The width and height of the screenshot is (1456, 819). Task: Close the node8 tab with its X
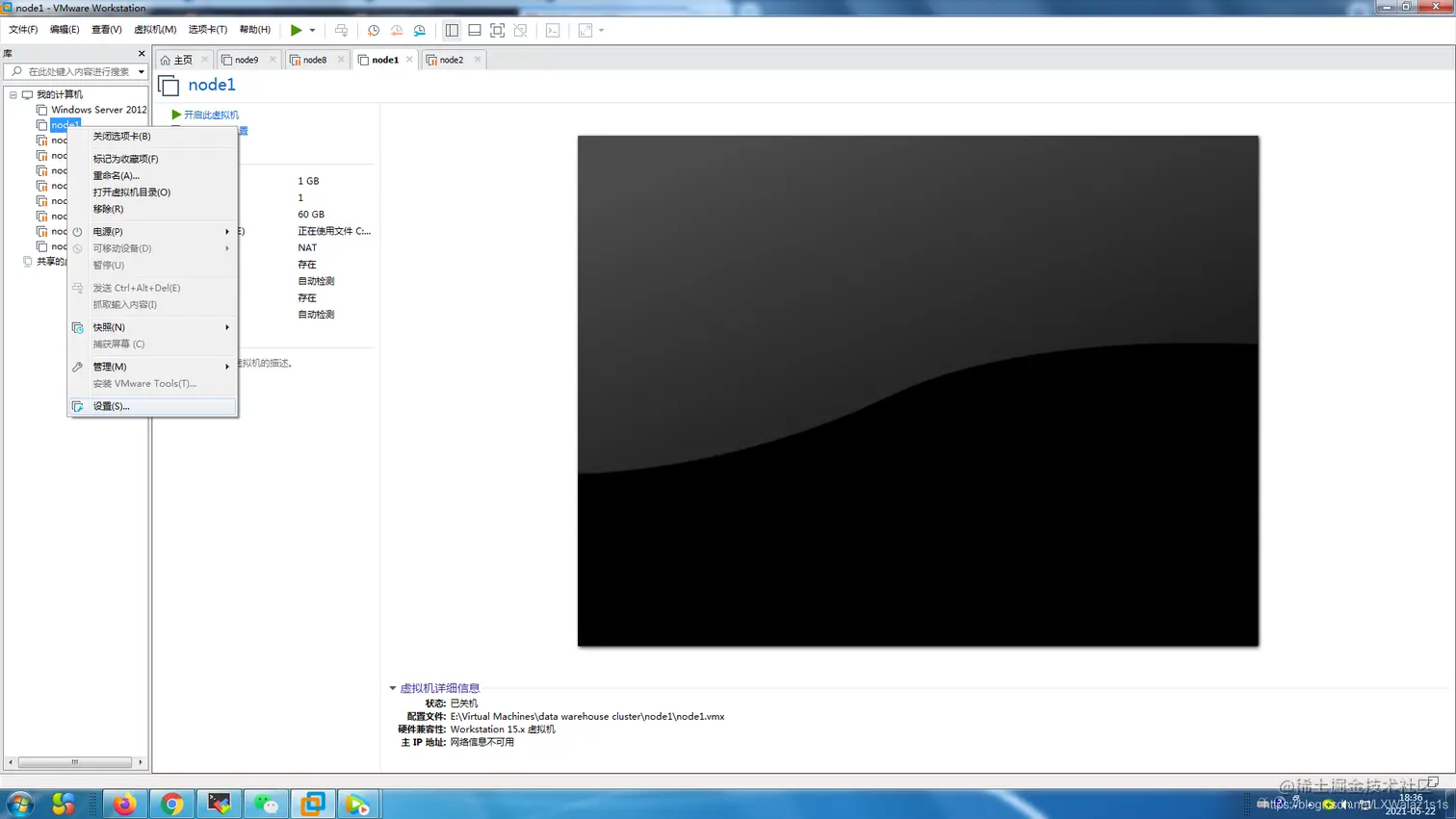point(341,60)
